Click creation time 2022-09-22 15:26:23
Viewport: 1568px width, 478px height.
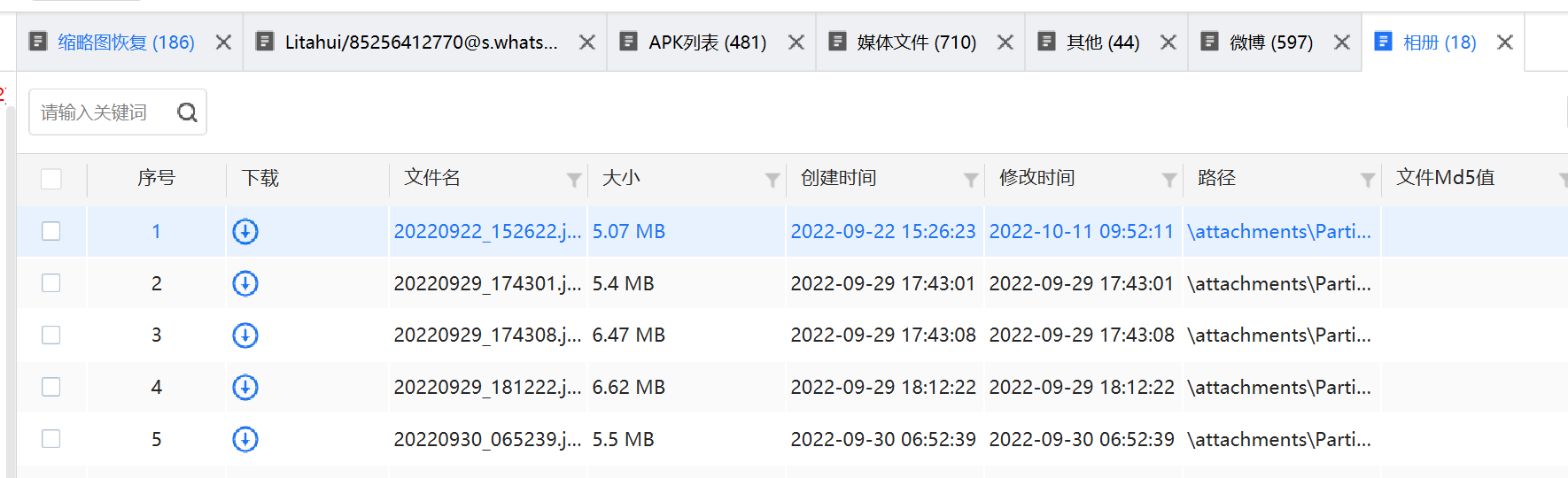coord(883,231)
